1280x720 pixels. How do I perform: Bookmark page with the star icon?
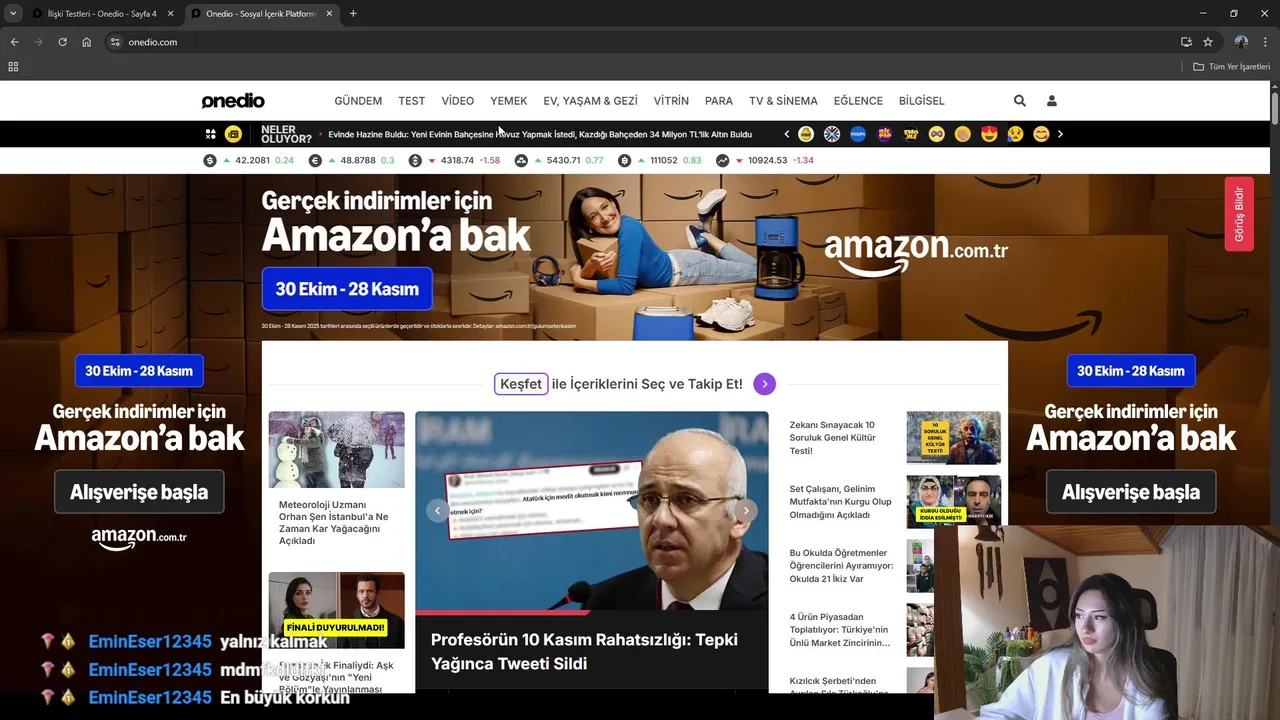tap(1208, 42)
